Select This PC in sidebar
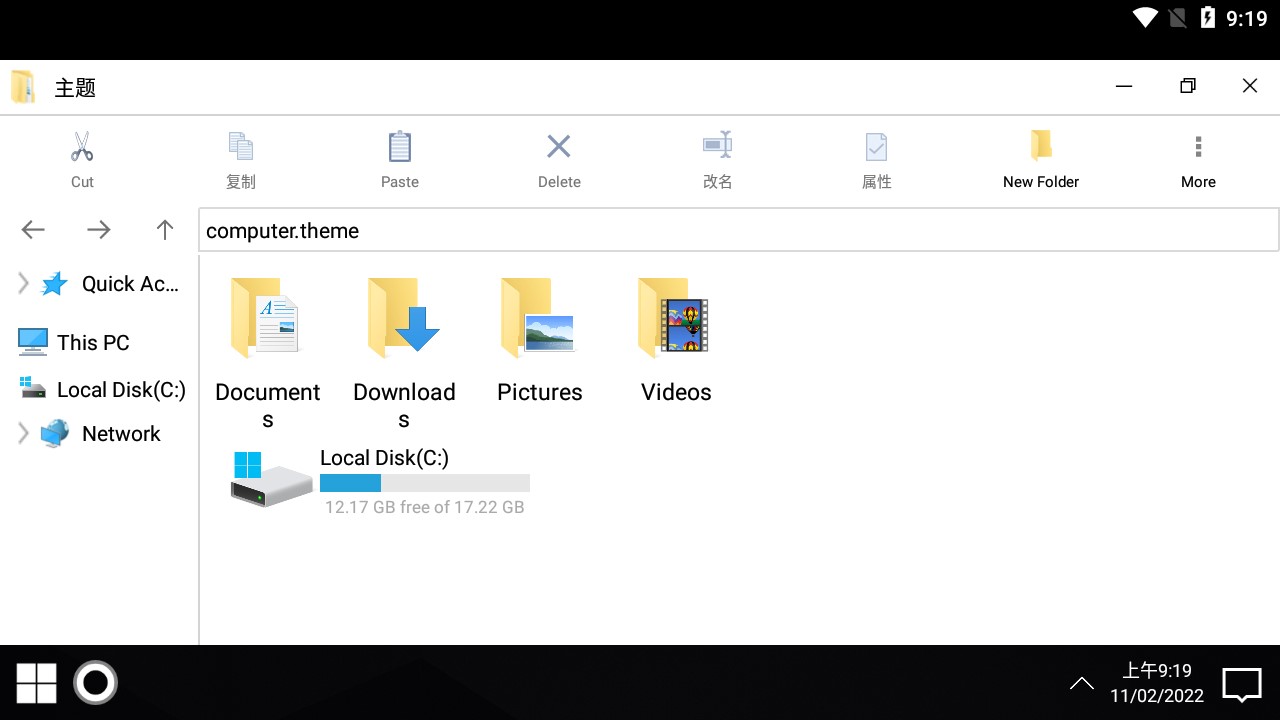 click(x=92, y=342)
